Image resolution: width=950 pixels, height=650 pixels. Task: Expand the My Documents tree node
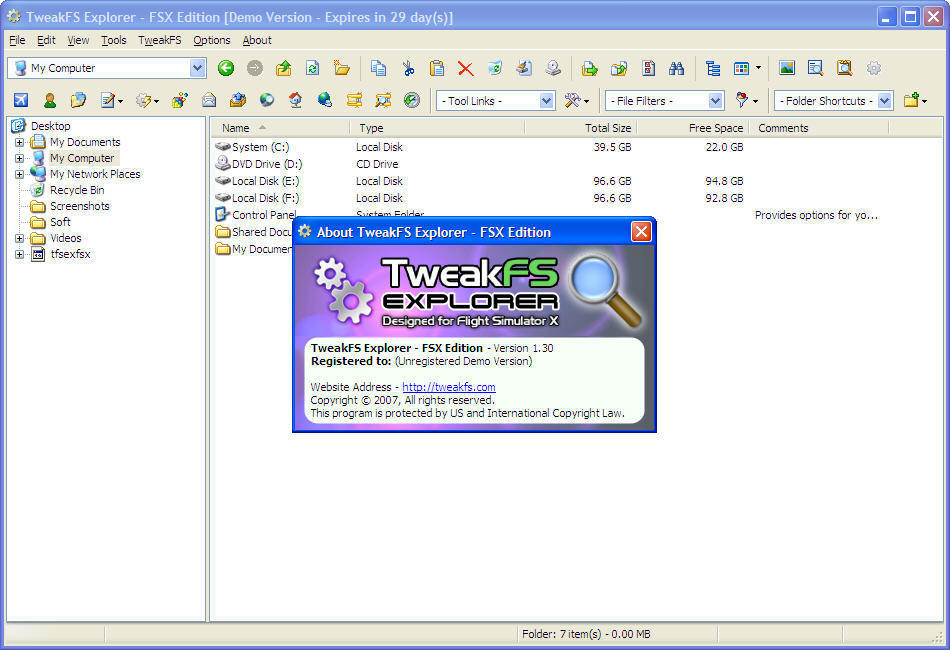pyautogui.click(x=19, y=142)
